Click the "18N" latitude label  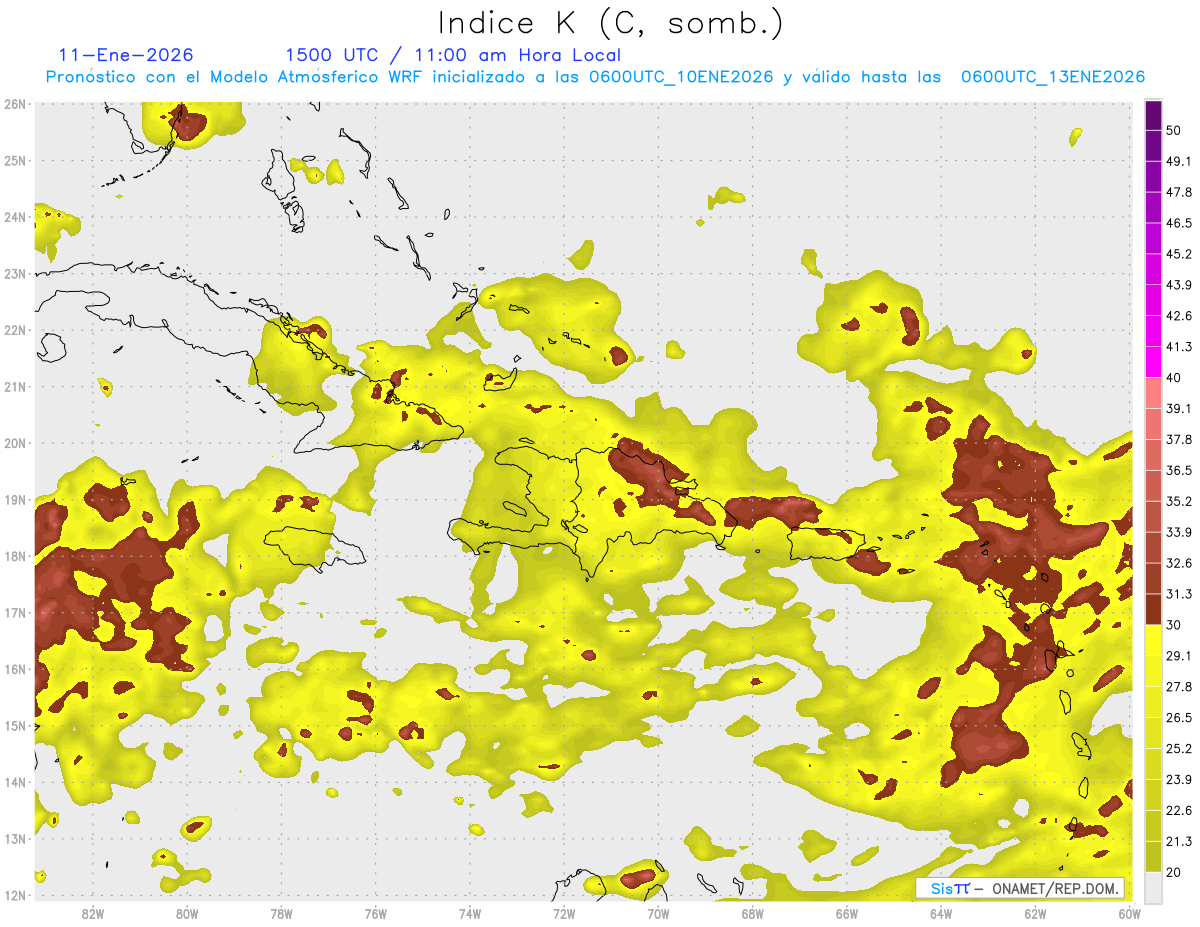point(15,556)
